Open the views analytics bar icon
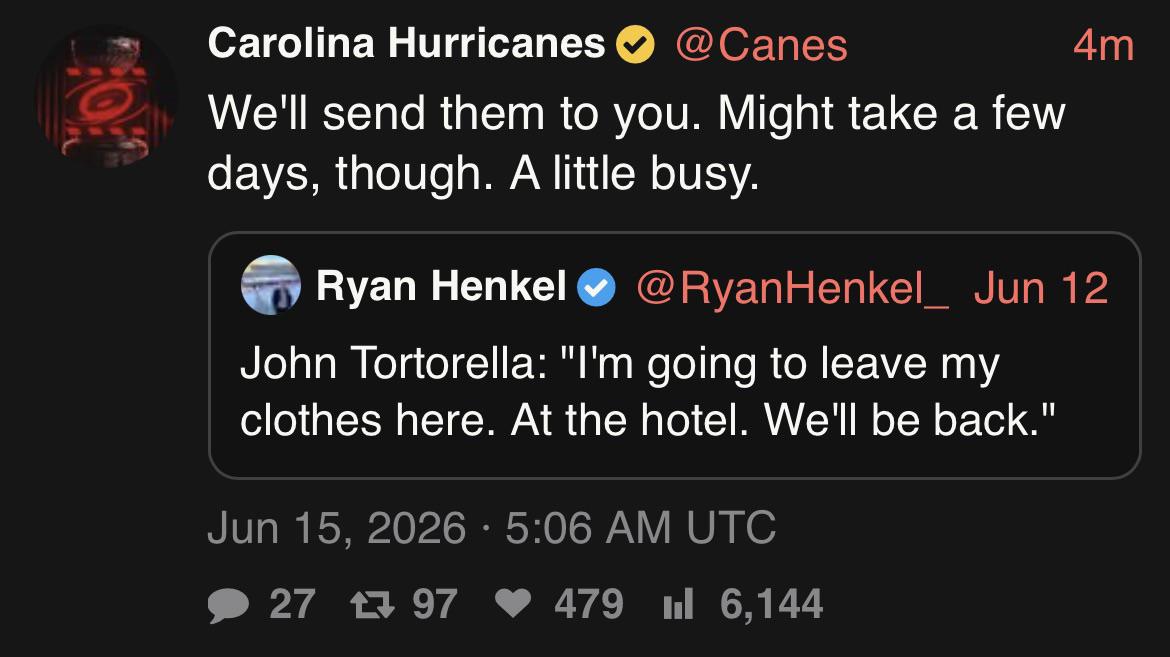 tap(678, 604)
